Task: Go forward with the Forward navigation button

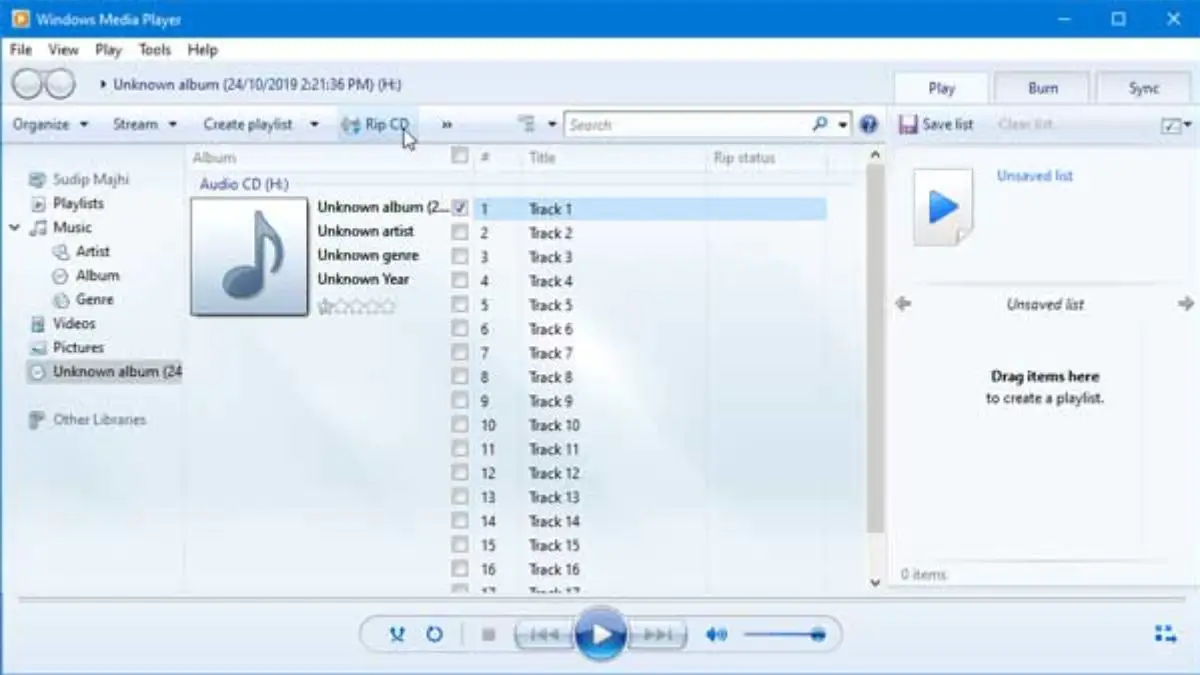Action: click(x=60, y=85)
